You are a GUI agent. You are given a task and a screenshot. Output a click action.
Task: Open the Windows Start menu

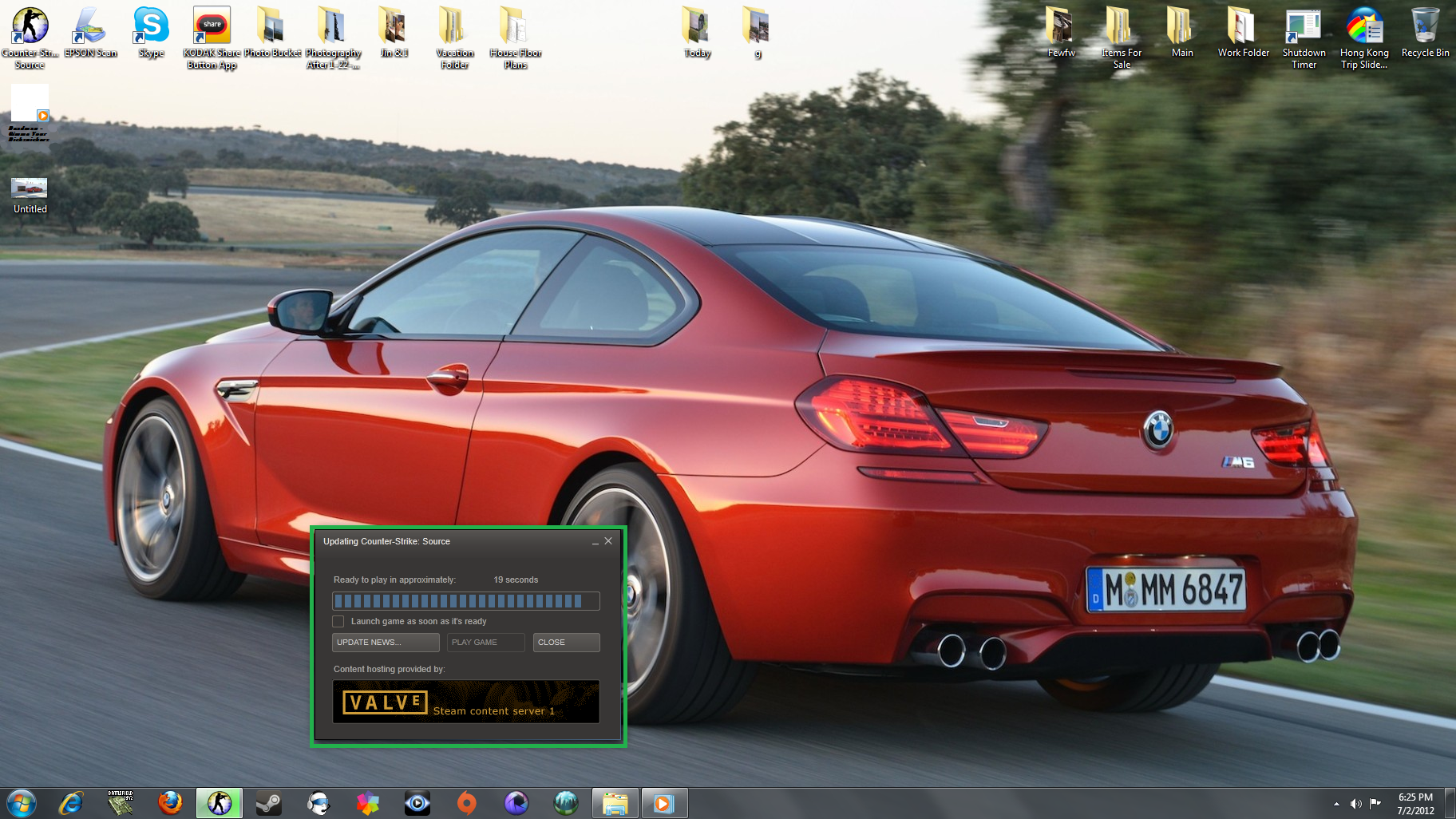click(x=22, y=803)
